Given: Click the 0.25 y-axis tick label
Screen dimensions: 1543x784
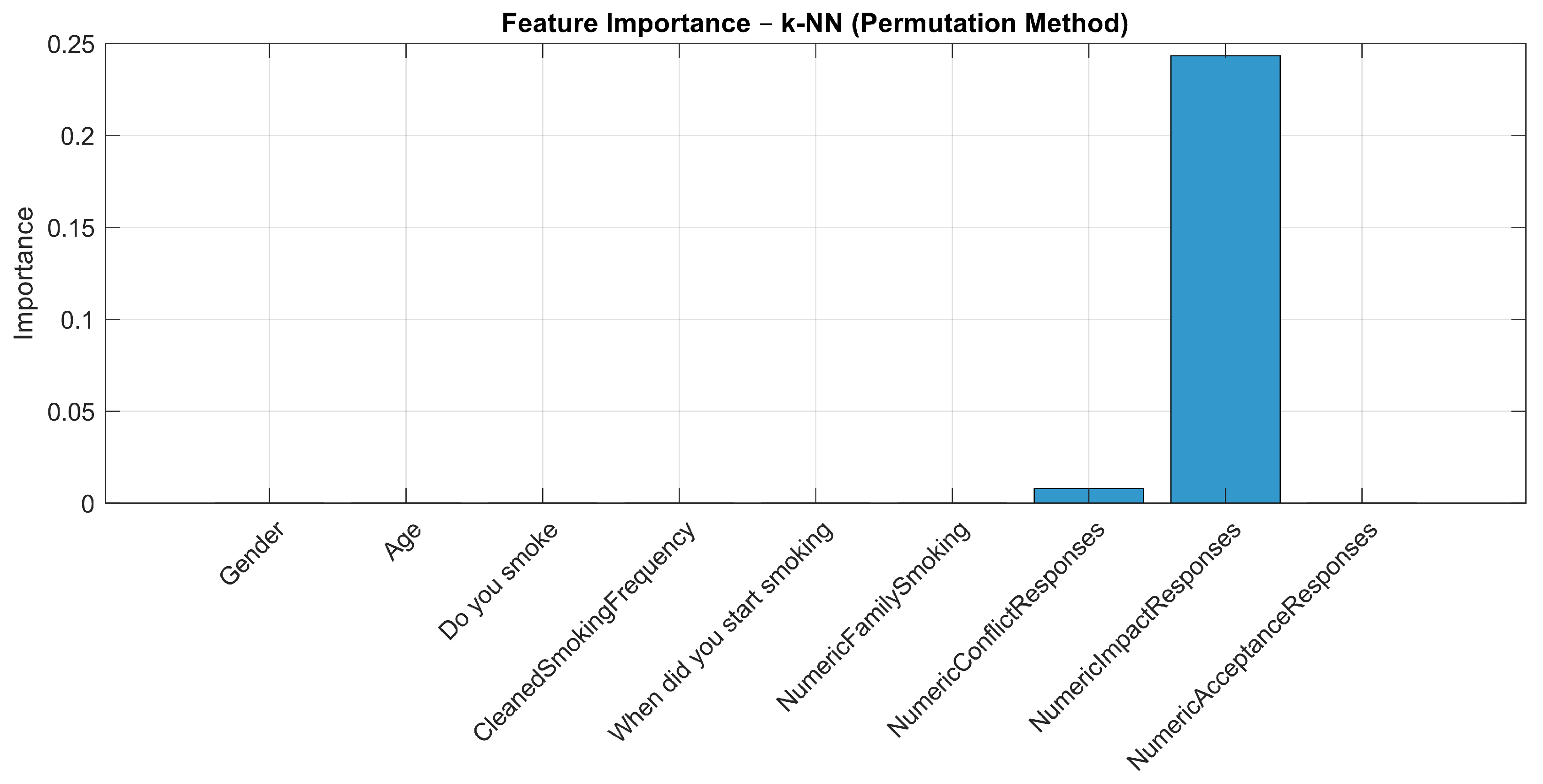Looking at the screenshot, I should click(x=71, y=45).
